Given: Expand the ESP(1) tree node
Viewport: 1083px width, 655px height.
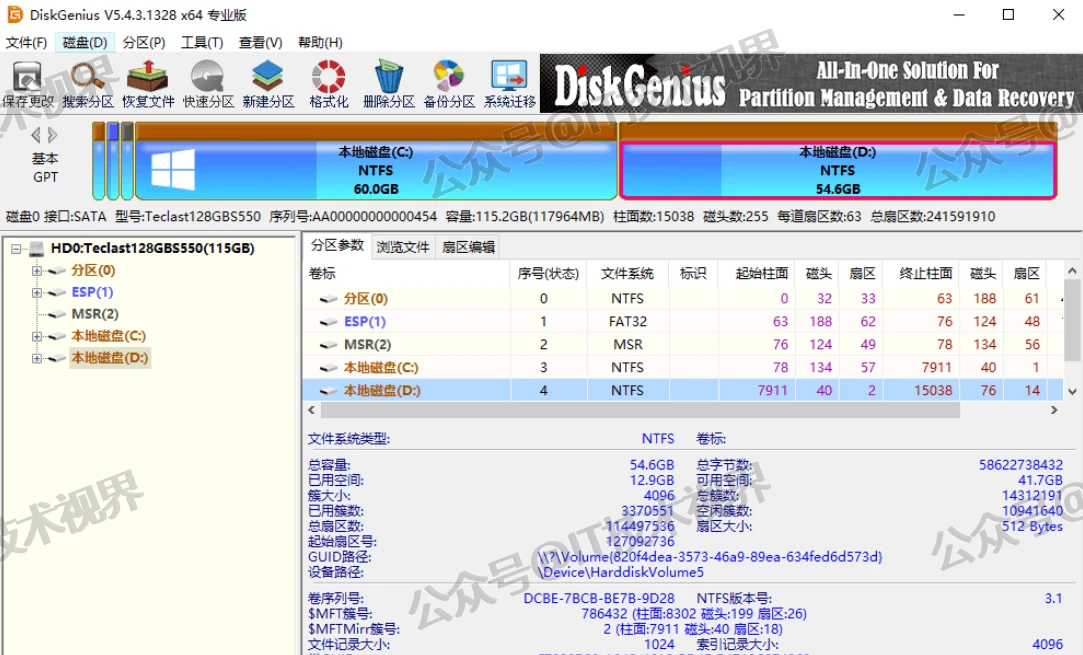Looking at the screenshot, I should coord(37,293).
